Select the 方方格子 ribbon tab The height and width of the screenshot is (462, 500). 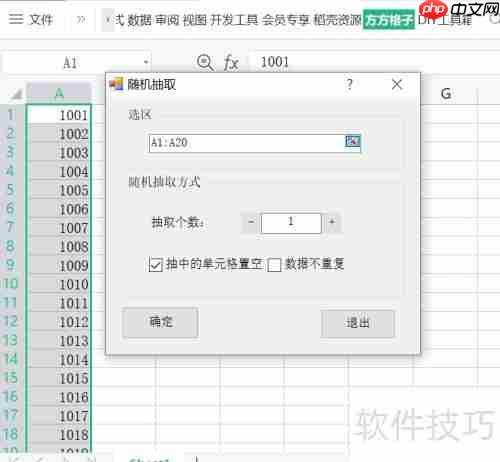tap(389, 21)
